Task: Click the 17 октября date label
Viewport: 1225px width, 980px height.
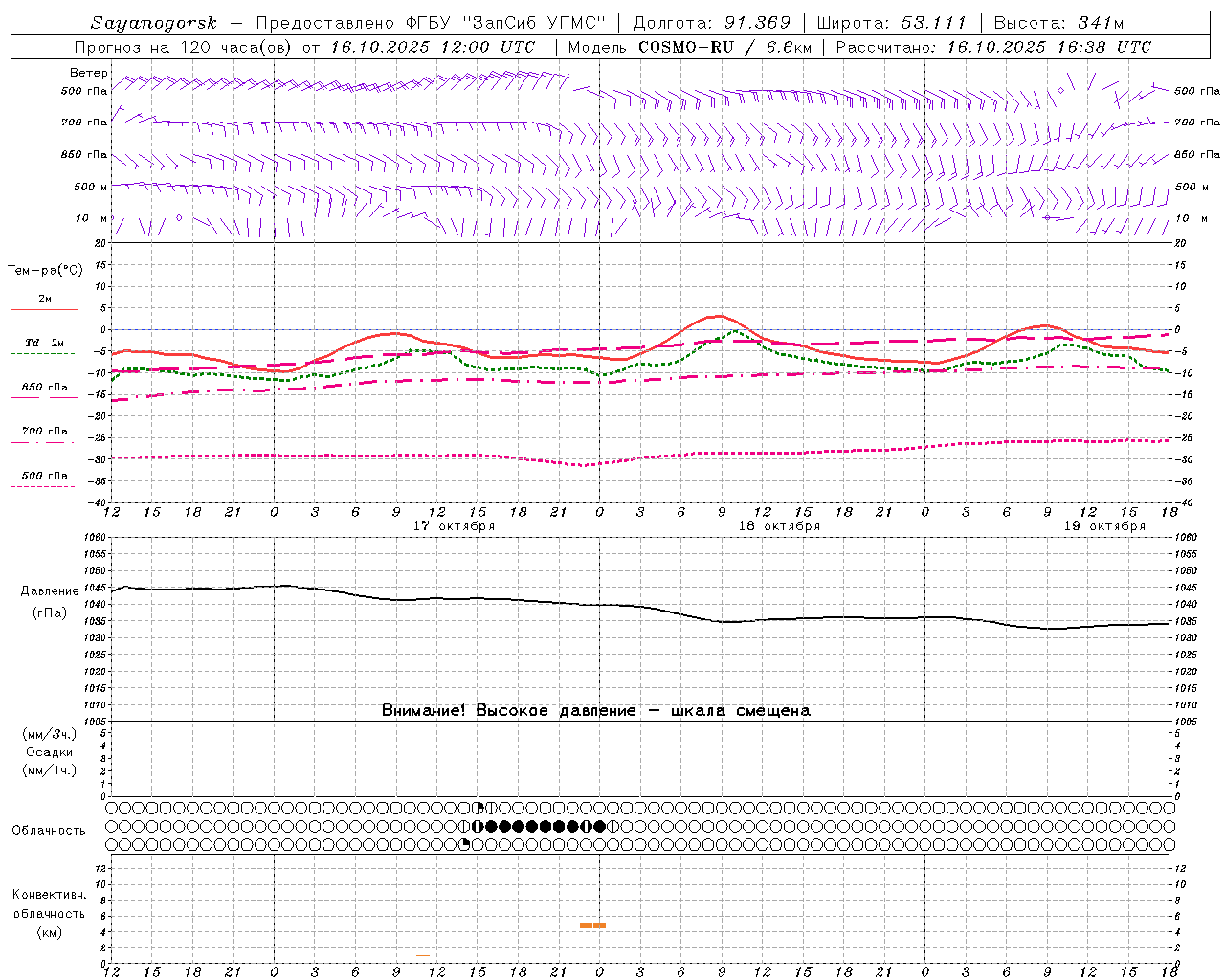Action: [x=454, y=526]
